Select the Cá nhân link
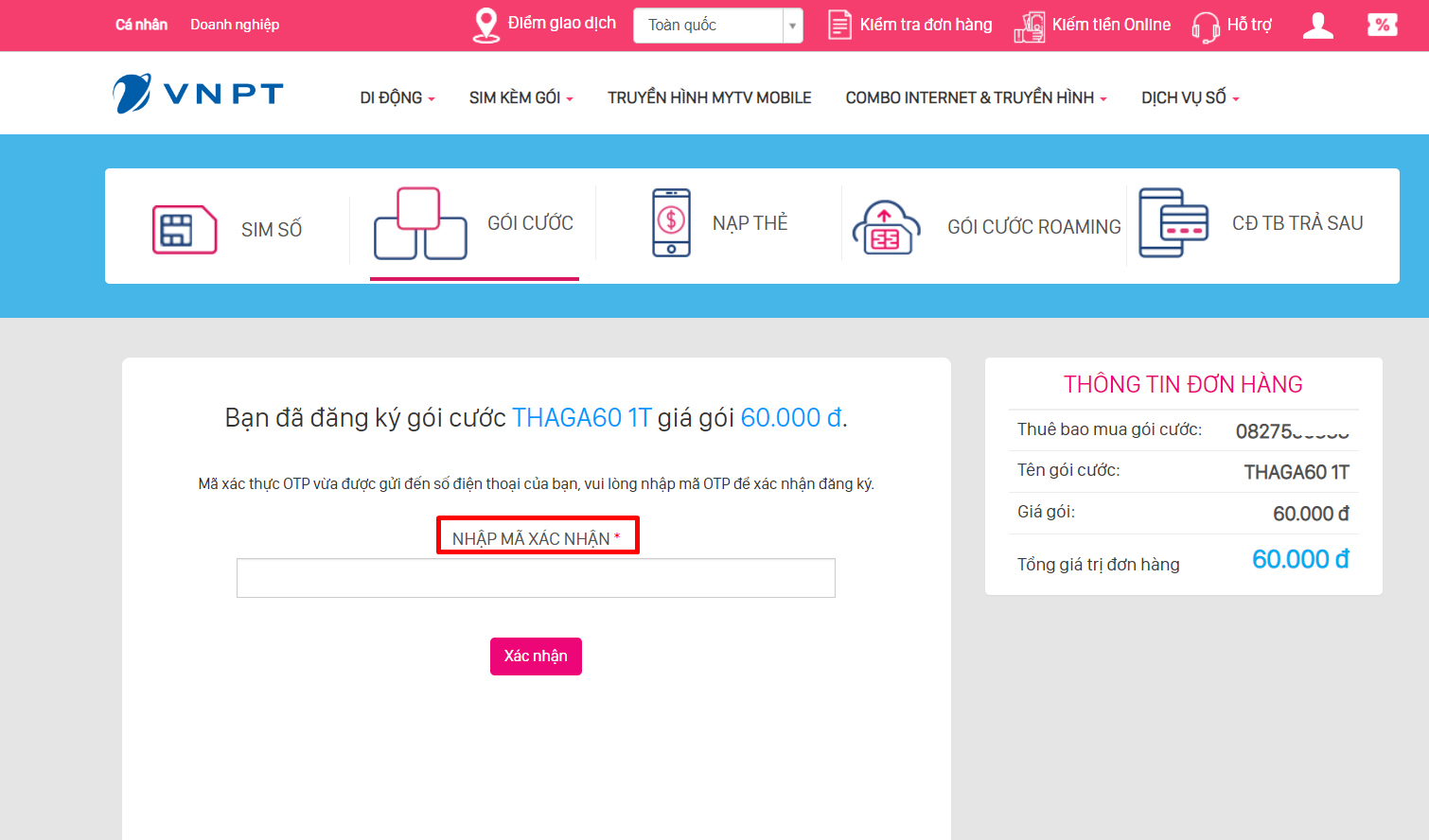This screenshot has width=1429, height=840. tap(141, 25)
